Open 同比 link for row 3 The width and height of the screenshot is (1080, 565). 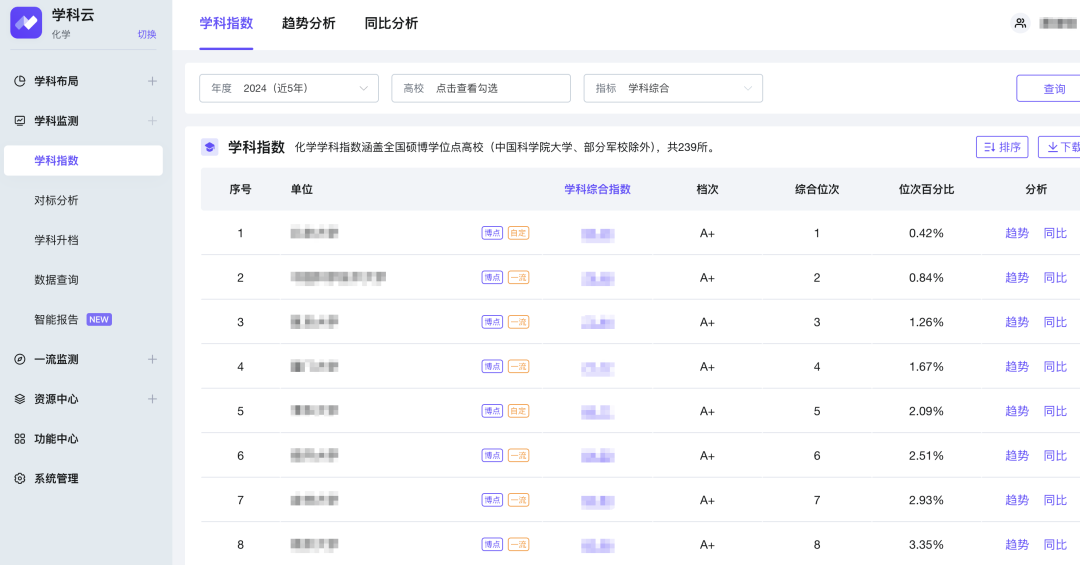pyautogui.click(x=1055, y=322)
